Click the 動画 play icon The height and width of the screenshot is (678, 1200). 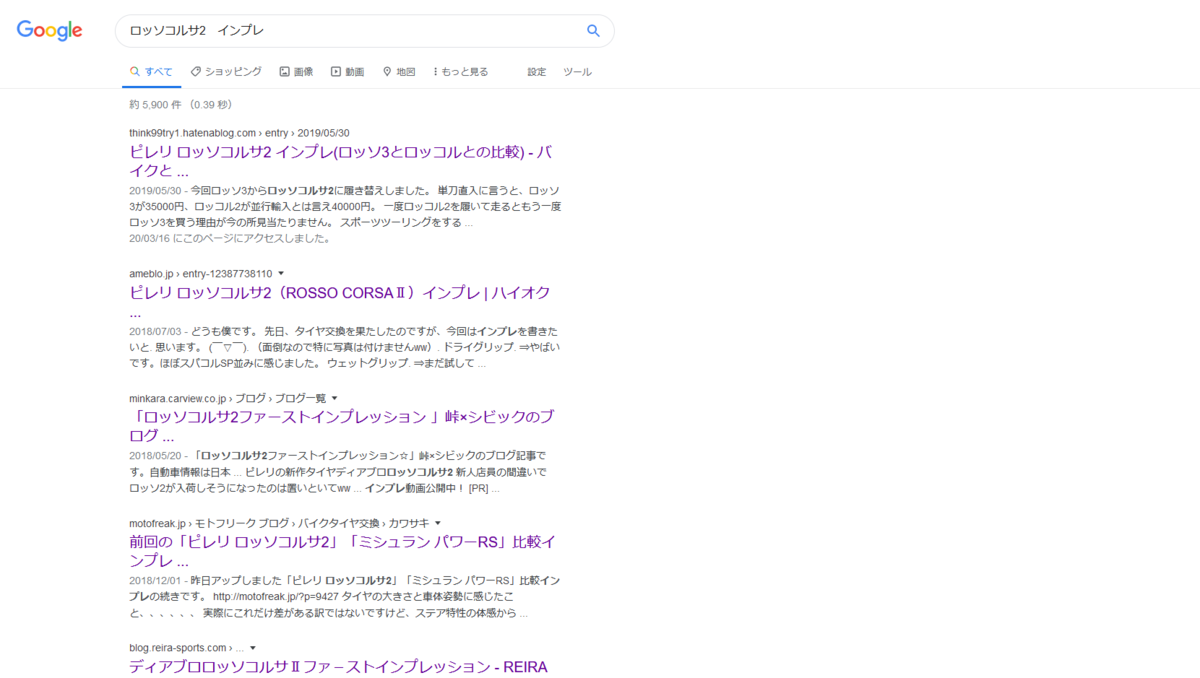tap(336, 72)
